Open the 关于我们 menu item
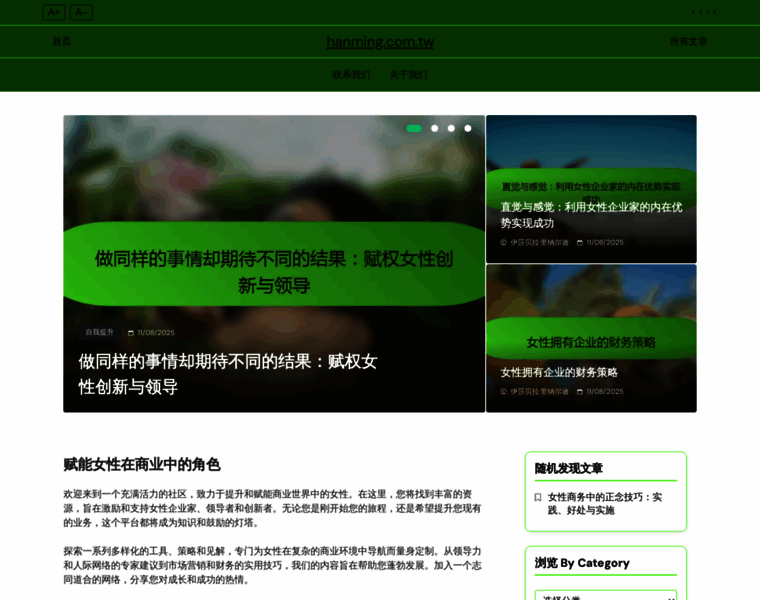Viewport: 760px width, 600px height. (x=409, y=75)
